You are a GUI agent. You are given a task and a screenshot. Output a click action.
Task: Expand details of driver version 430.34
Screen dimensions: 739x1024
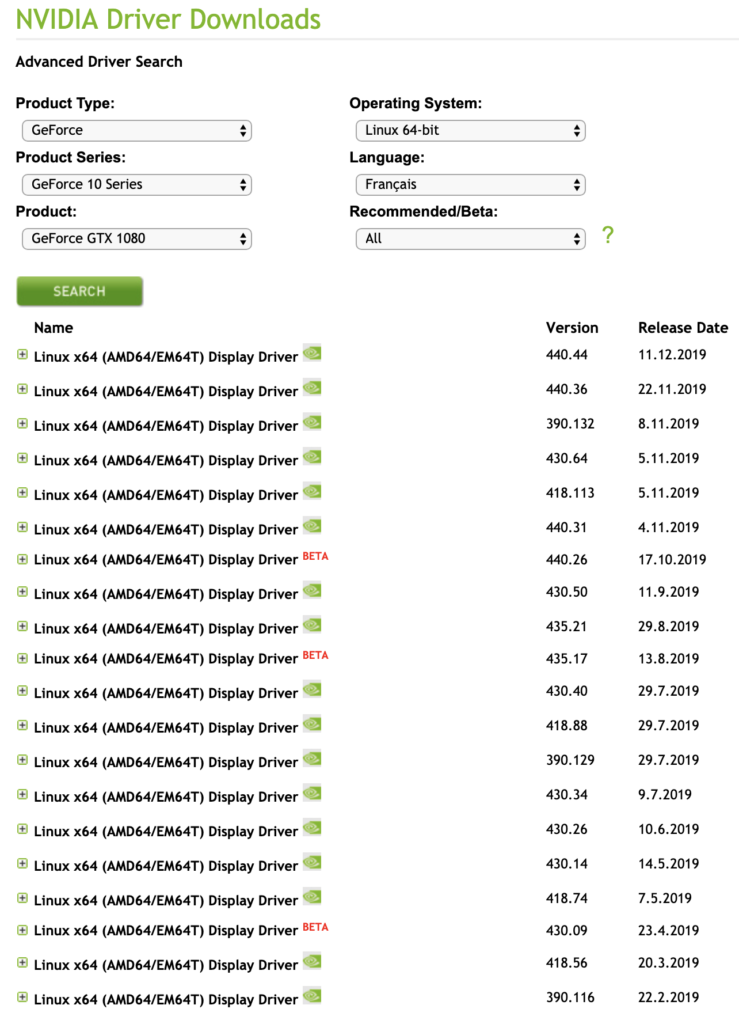coord(22,795)
